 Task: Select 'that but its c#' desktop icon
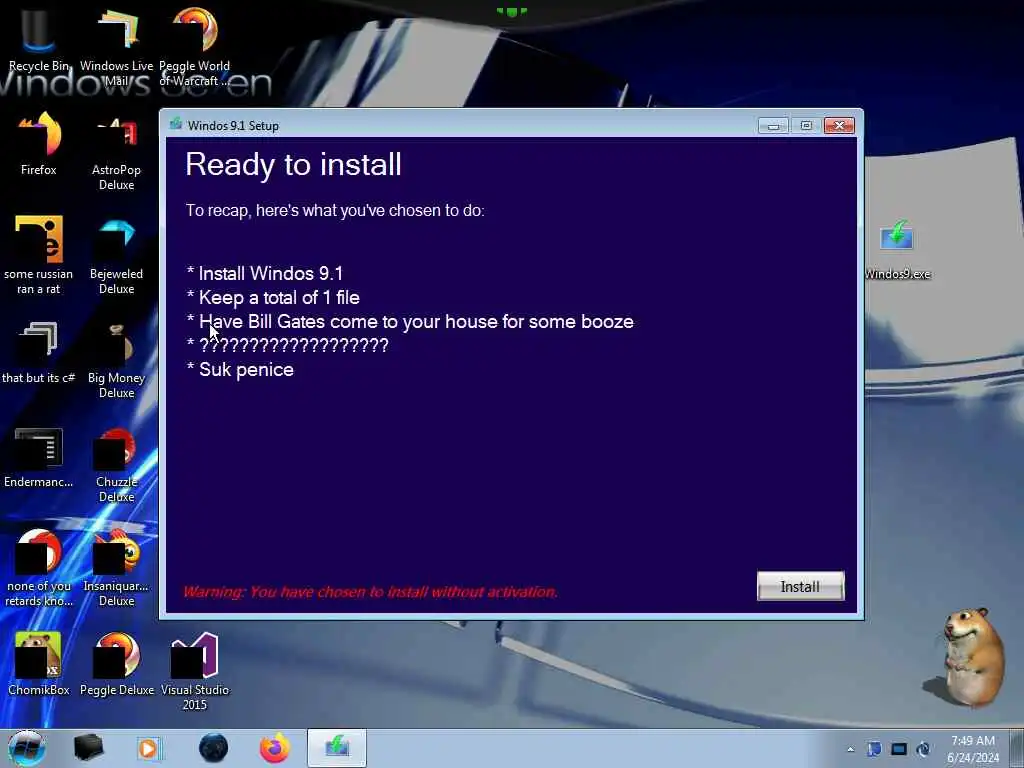tap(39, 353)
